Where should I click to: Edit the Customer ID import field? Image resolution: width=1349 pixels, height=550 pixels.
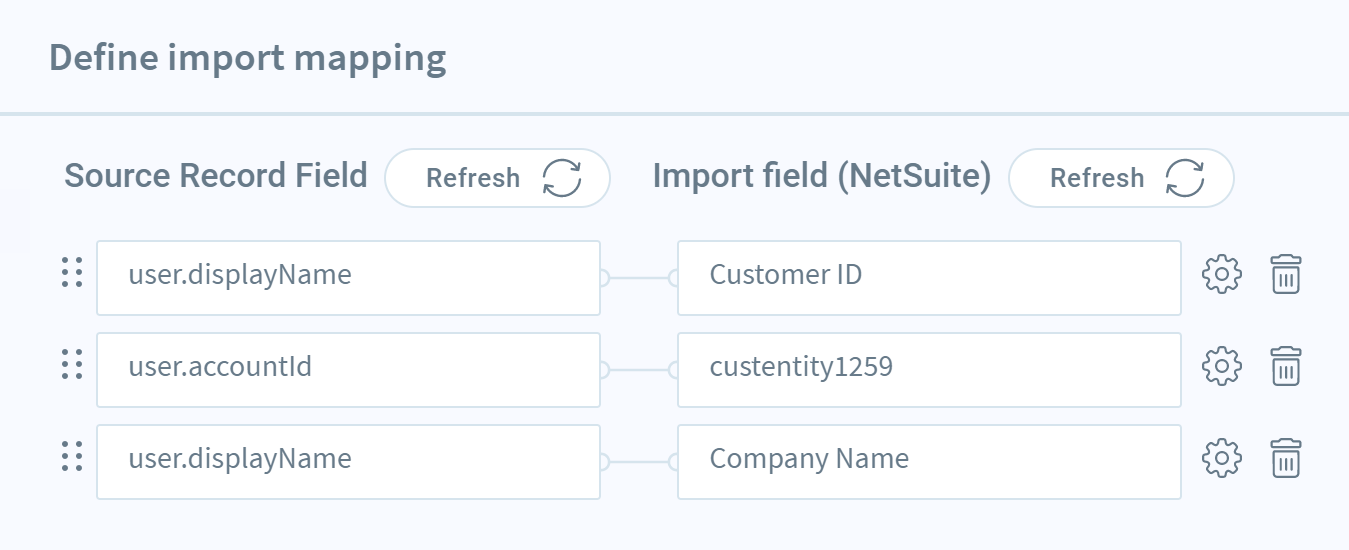(x=929, y=277)
